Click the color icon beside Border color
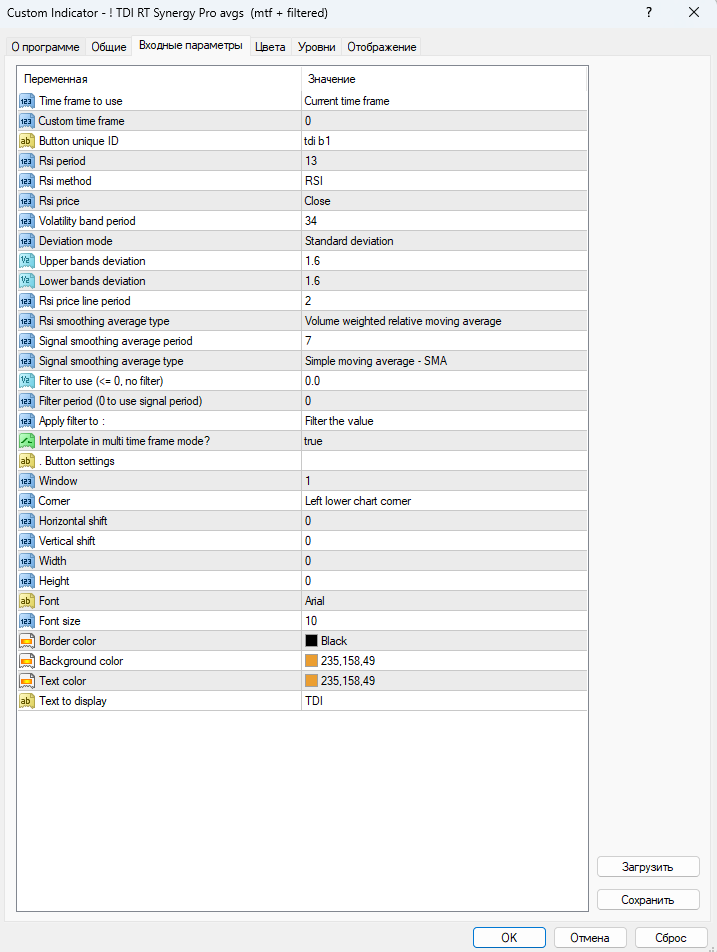 27,641
